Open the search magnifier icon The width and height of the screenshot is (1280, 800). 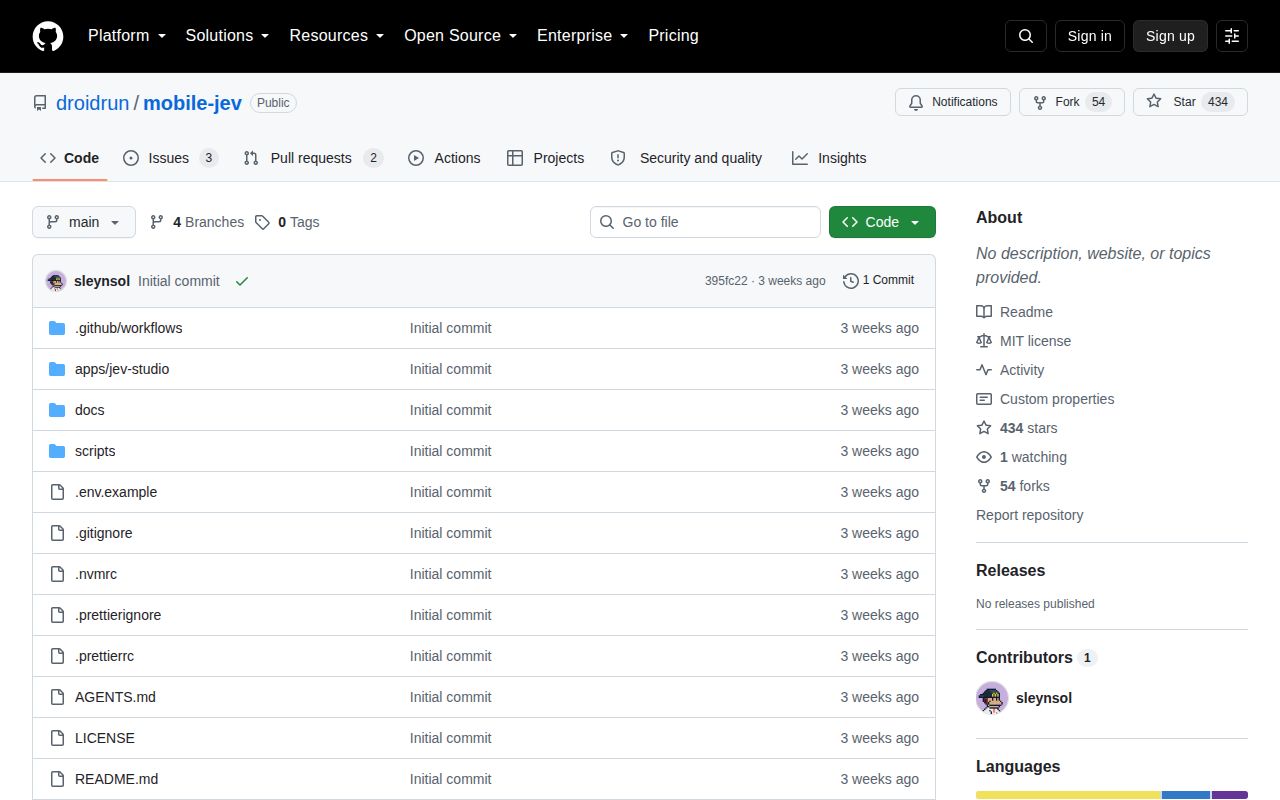[1026, 36]
